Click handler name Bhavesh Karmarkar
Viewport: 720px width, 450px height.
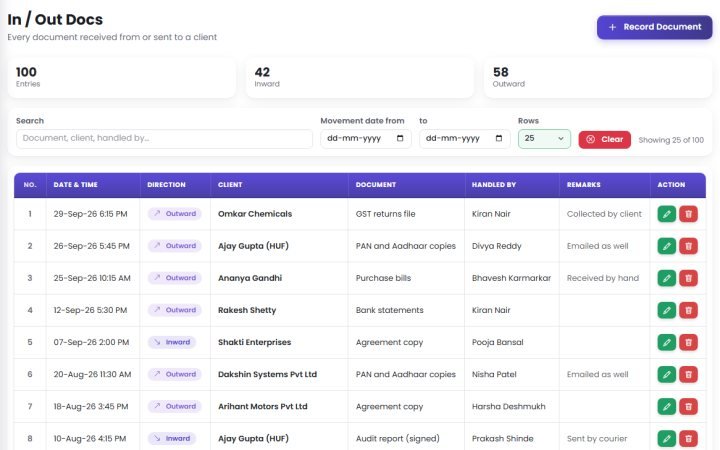click(x=511, y=278)
